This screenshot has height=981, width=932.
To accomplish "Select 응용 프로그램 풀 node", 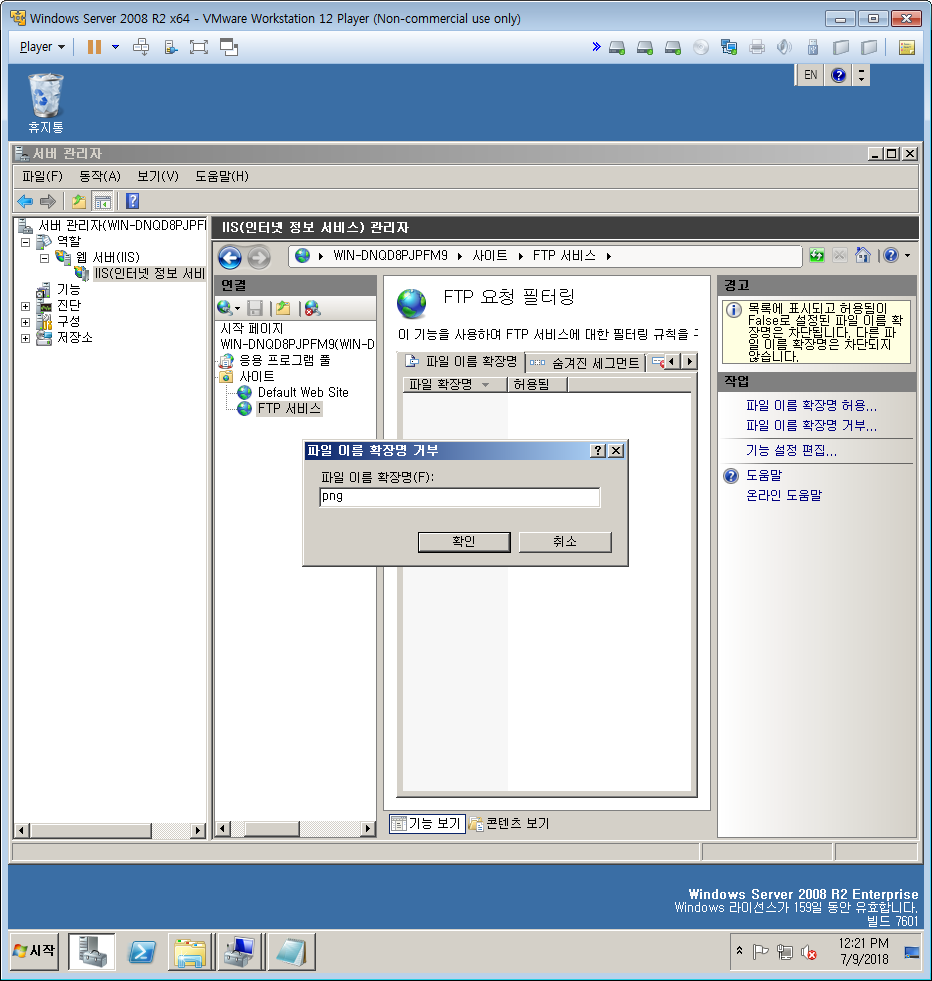I will (x=285, y=360).
